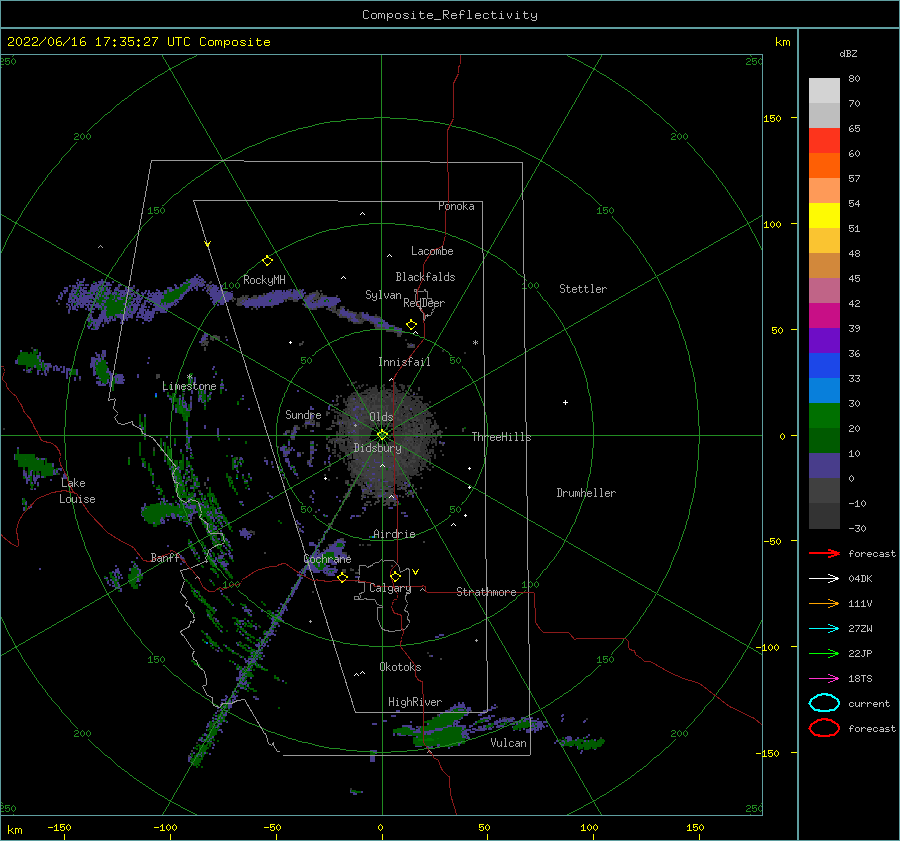
Task: Select the light gray 70-80 dBZ swatch
Action: point(824,90)
